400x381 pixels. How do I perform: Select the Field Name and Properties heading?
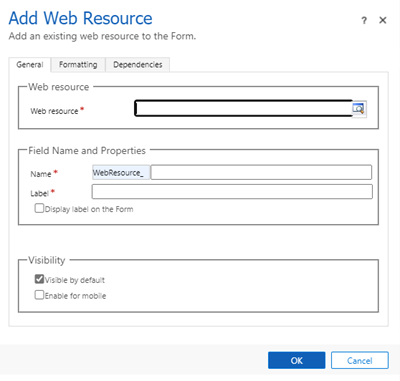pos(87,151)
